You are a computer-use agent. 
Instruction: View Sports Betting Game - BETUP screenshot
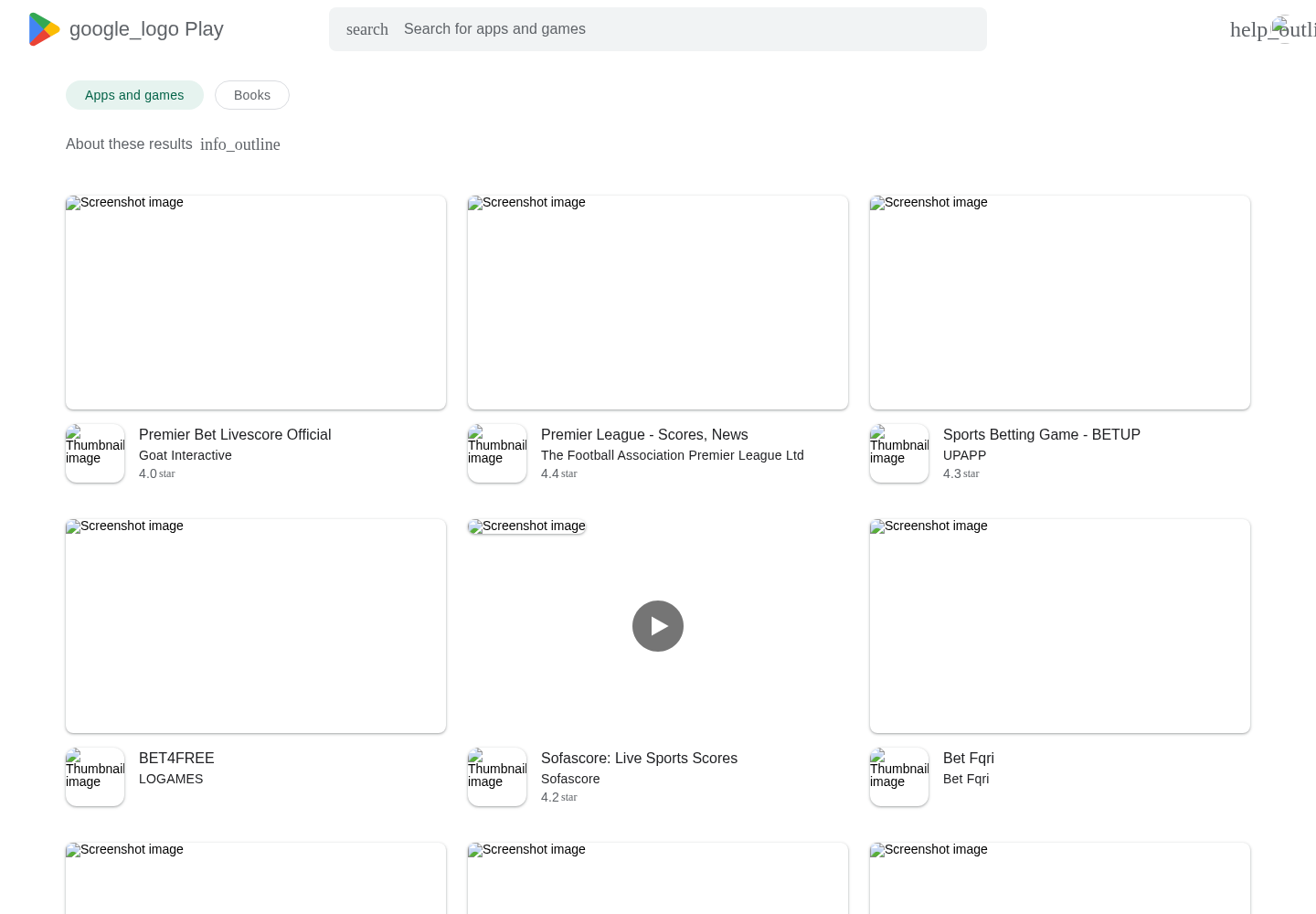[x=1060, y=303]
